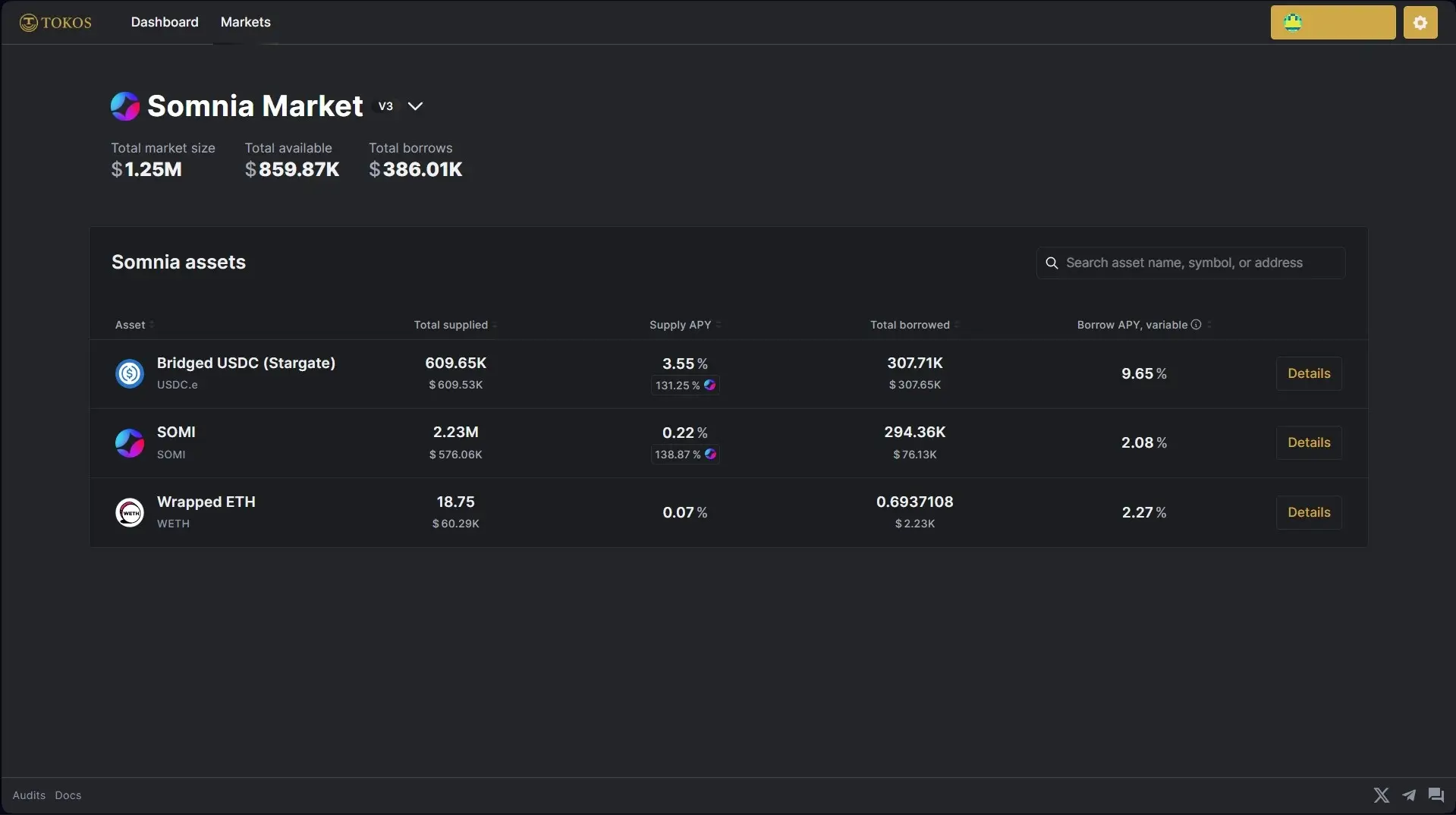Go to the Dashboard tab
1456x815 pixels.
pyautogui.click(x=165, y=22)
